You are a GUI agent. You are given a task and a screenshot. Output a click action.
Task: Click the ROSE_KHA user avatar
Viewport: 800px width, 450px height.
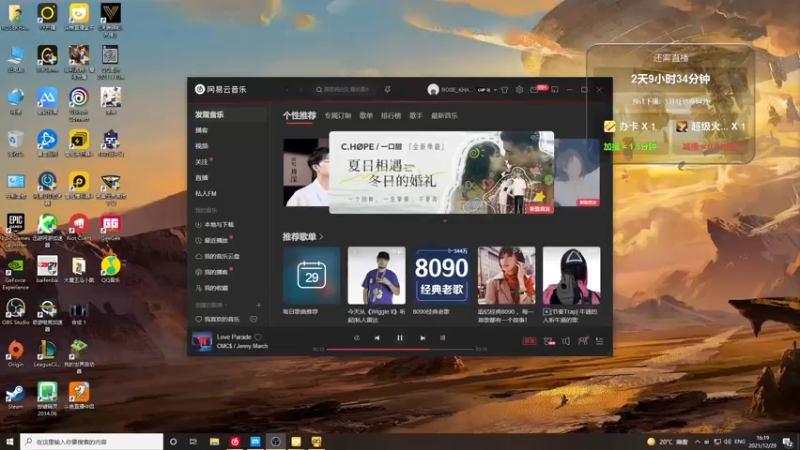click(x=433, y=90)
